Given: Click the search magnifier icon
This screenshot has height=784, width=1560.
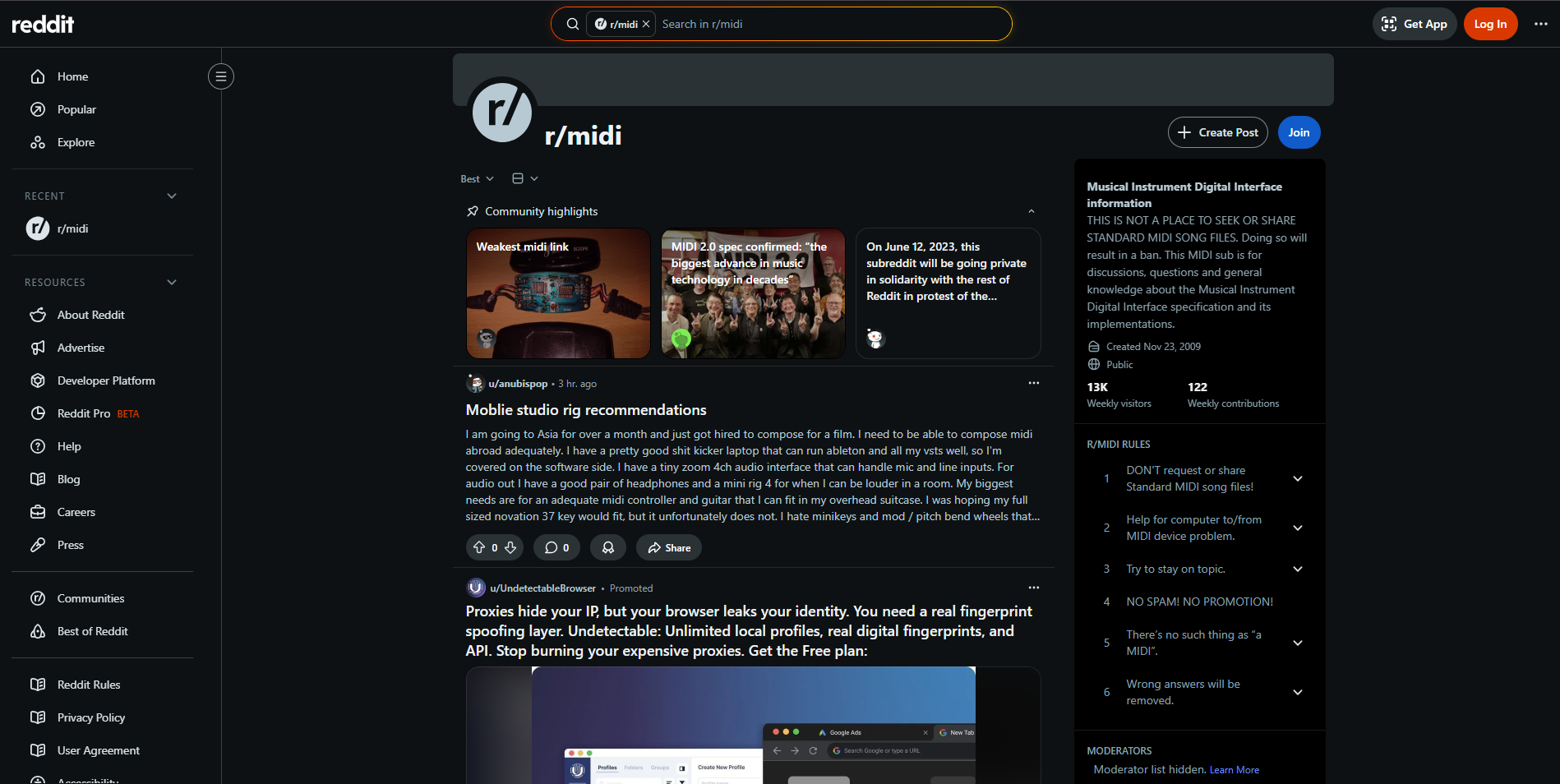Looking at the screenshot, I should 573,24.
